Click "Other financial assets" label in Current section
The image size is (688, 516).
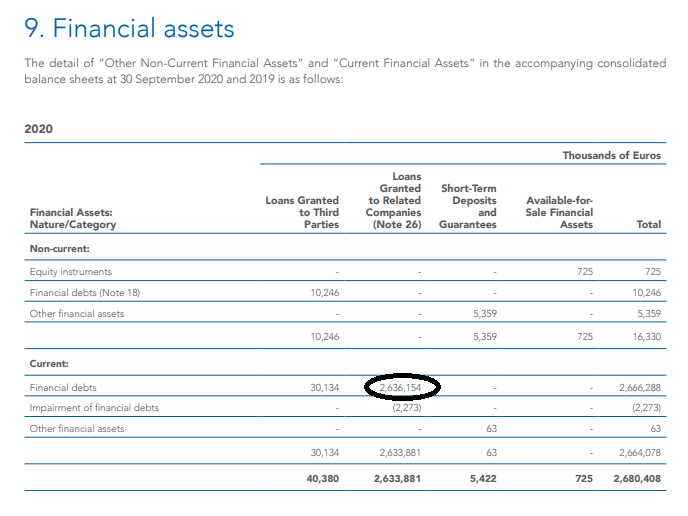pyautogui.click(x=77, y=429)
